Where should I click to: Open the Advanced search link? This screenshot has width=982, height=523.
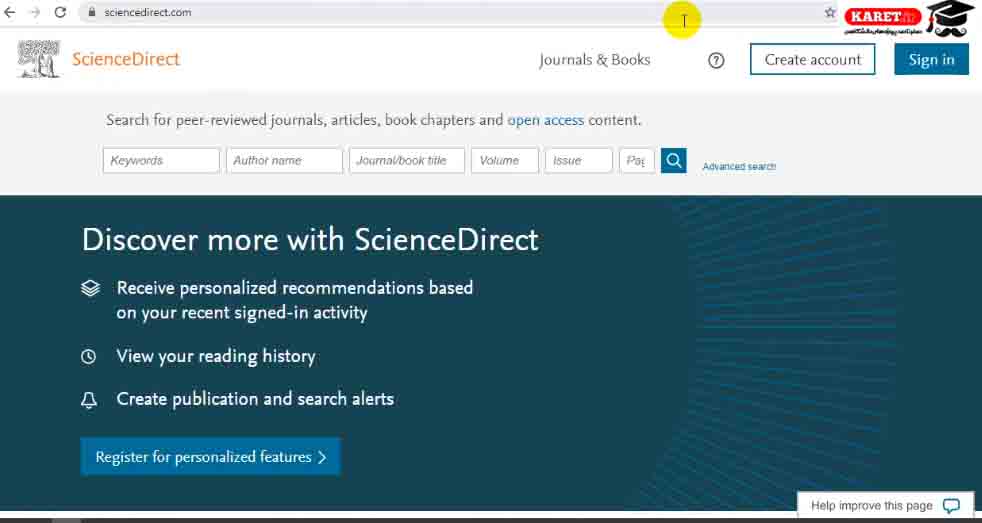(x=739, y=167)
